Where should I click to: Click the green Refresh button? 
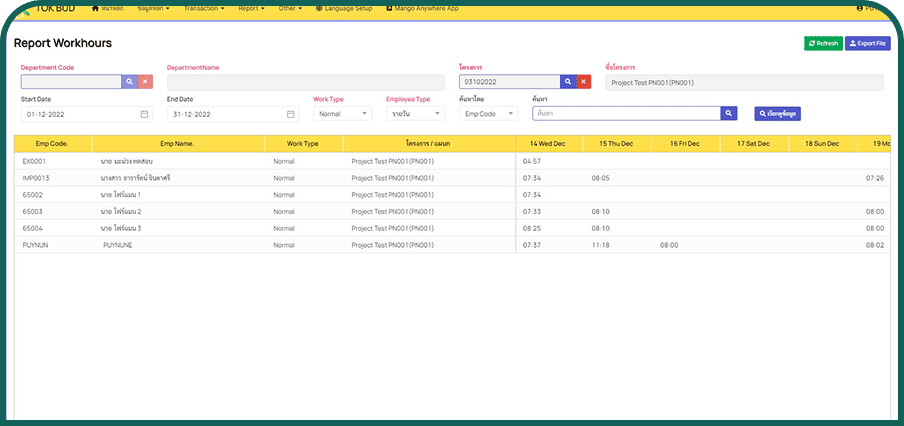pos(823,44)
